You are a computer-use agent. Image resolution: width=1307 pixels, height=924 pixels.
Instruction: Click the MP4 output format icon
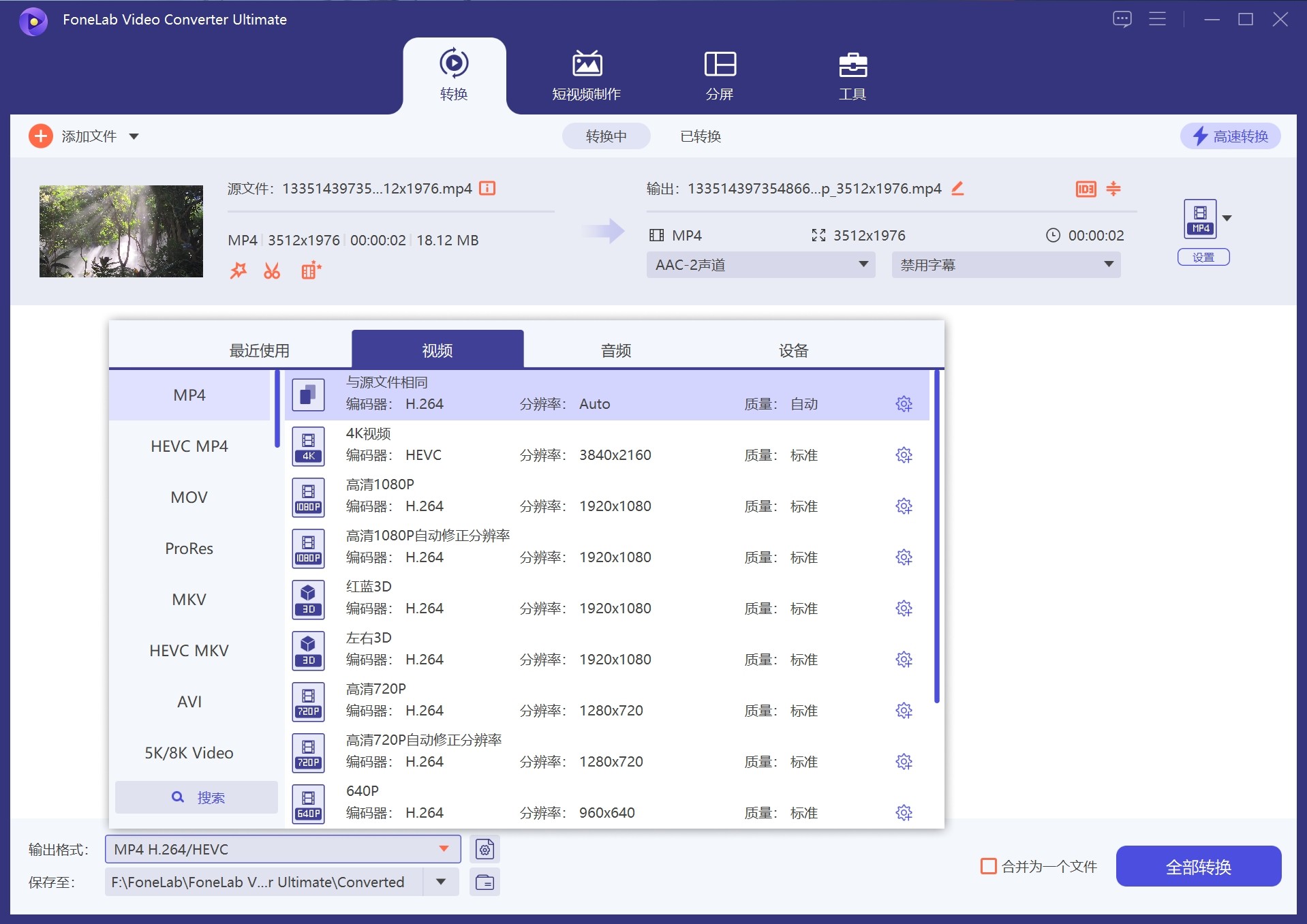1200,219
